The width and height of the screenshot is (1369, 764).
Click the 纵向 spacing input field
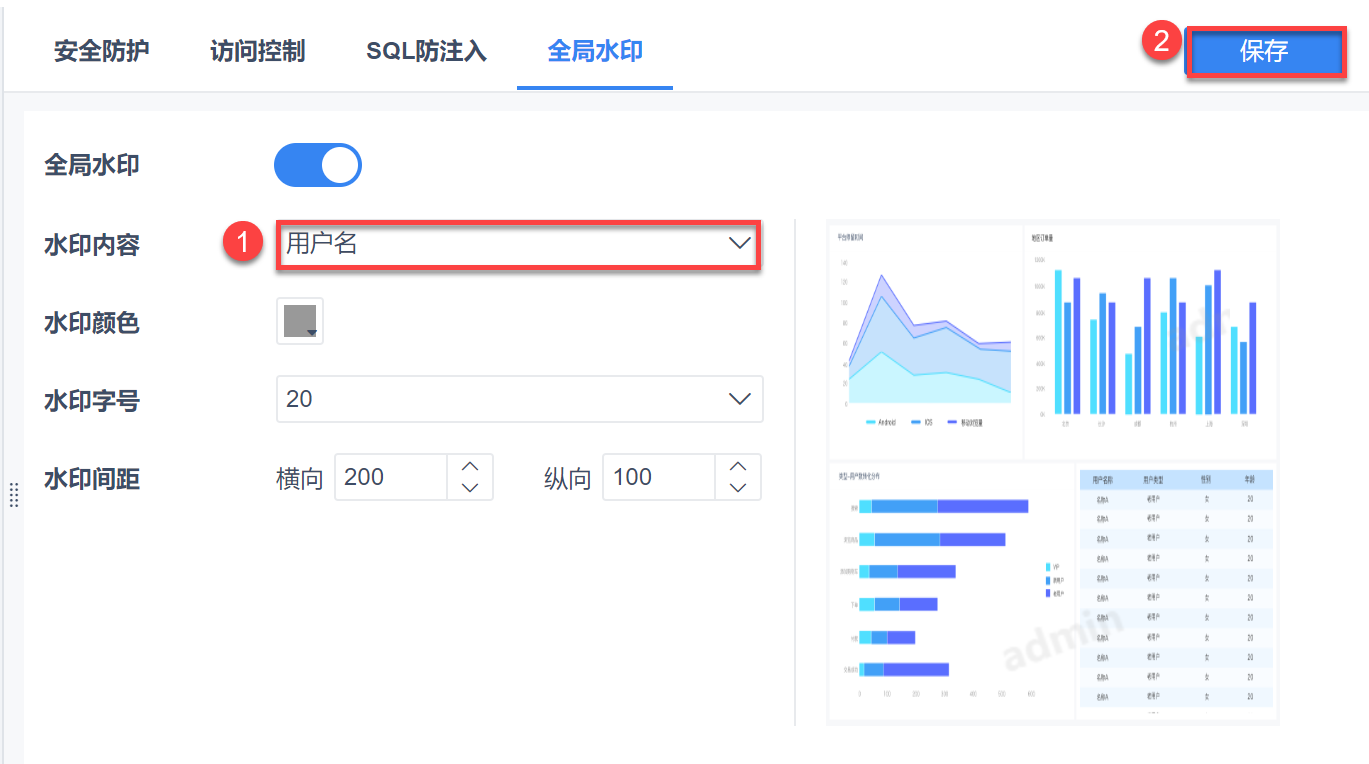pyautogui.click(x=659, y=477)
